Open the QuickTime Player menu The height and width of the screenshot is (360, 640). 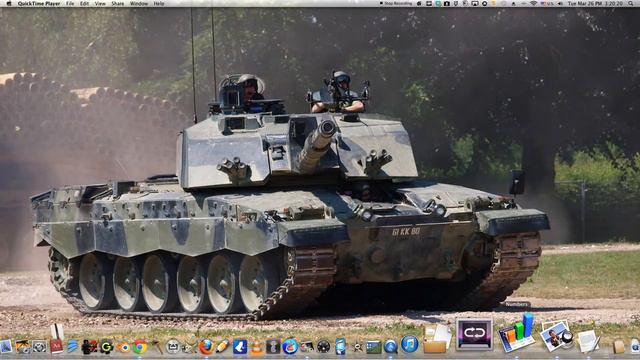tap(39, 3)
